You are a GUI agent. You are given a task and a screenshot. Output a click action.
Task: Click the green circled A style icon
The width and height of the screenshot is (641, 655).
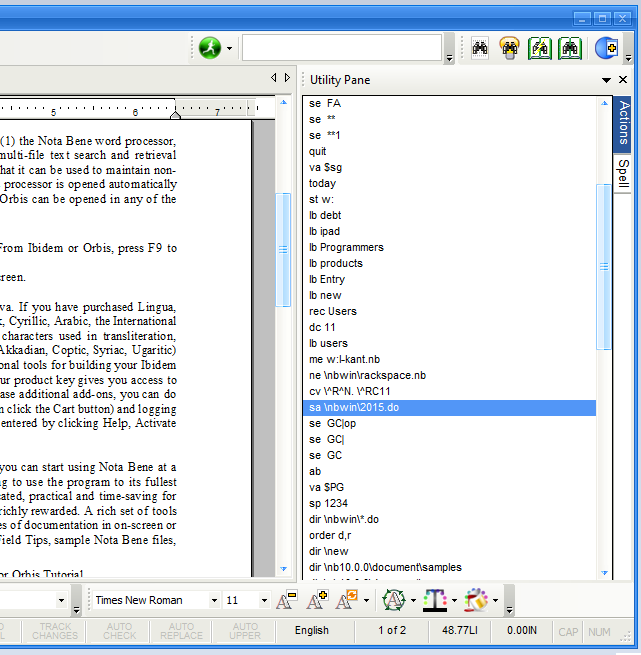[393, 600]
